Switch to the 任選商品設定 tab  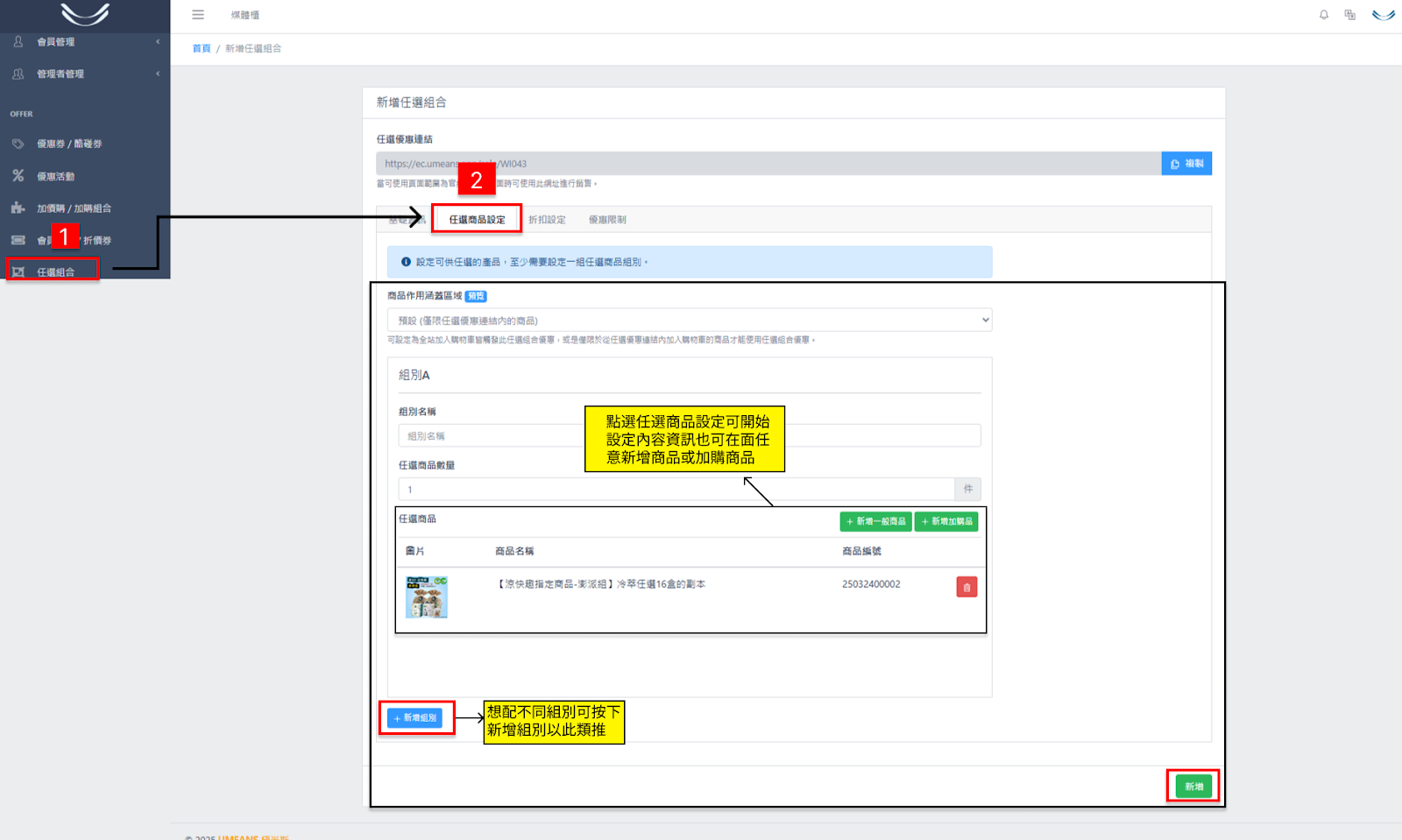pos(478,220)
